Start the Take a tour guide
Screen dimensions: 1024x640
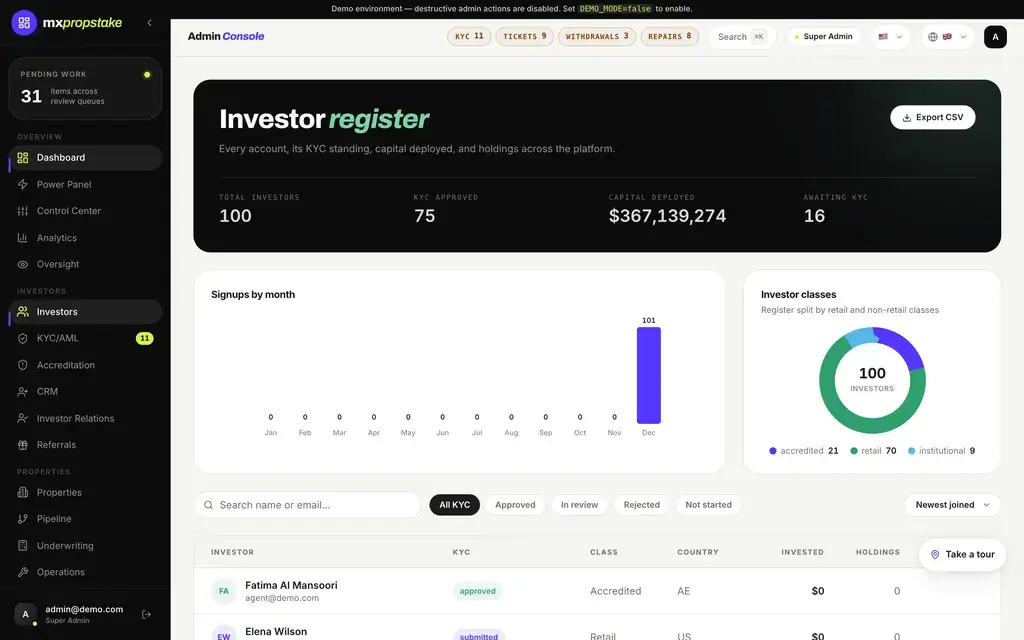(962, 554)
